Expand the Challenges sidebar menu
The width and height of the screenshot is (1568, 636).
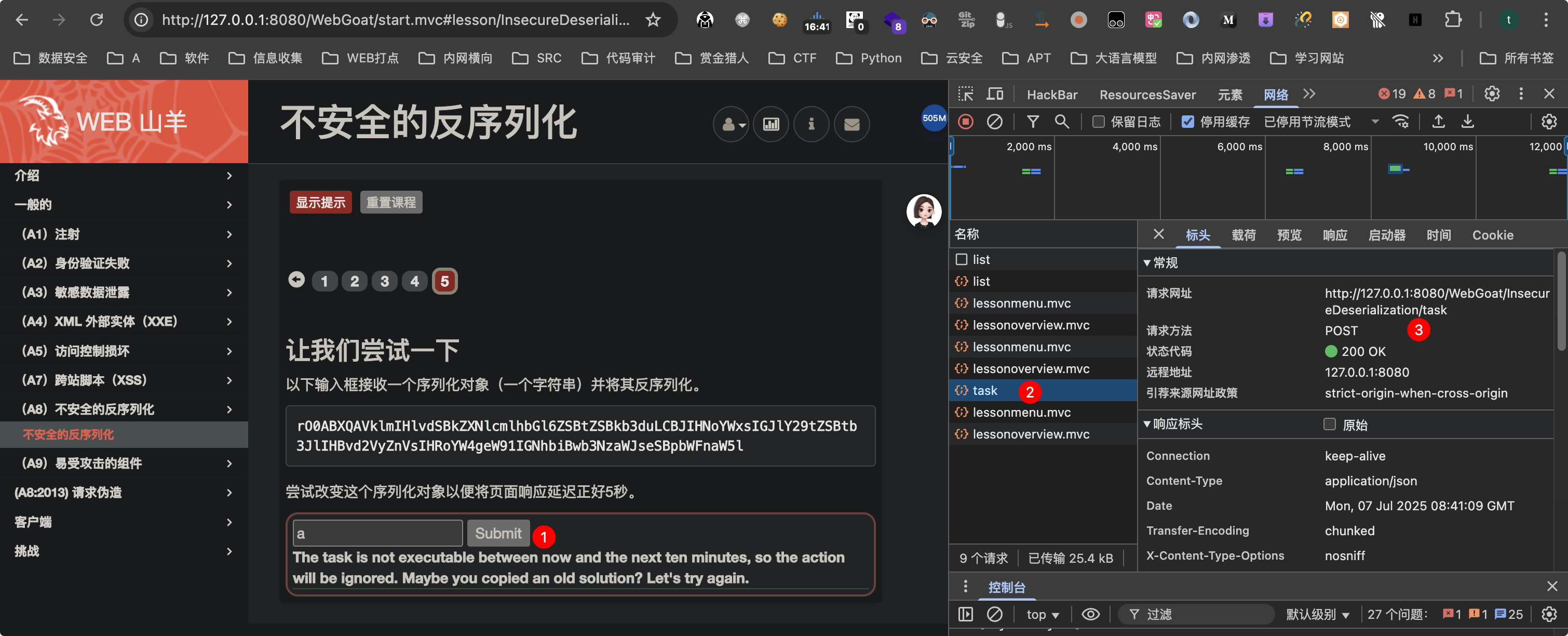[124, 551]
